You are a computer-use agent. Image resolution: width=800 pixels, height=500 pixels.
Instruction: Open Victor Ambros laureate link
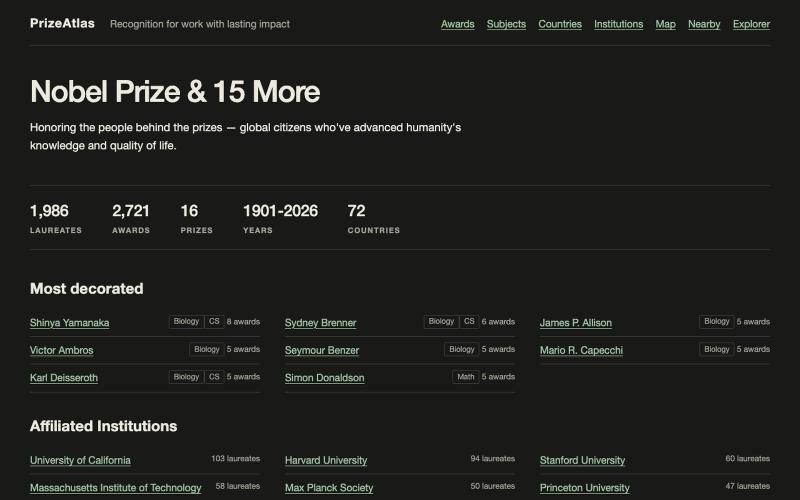62,350
